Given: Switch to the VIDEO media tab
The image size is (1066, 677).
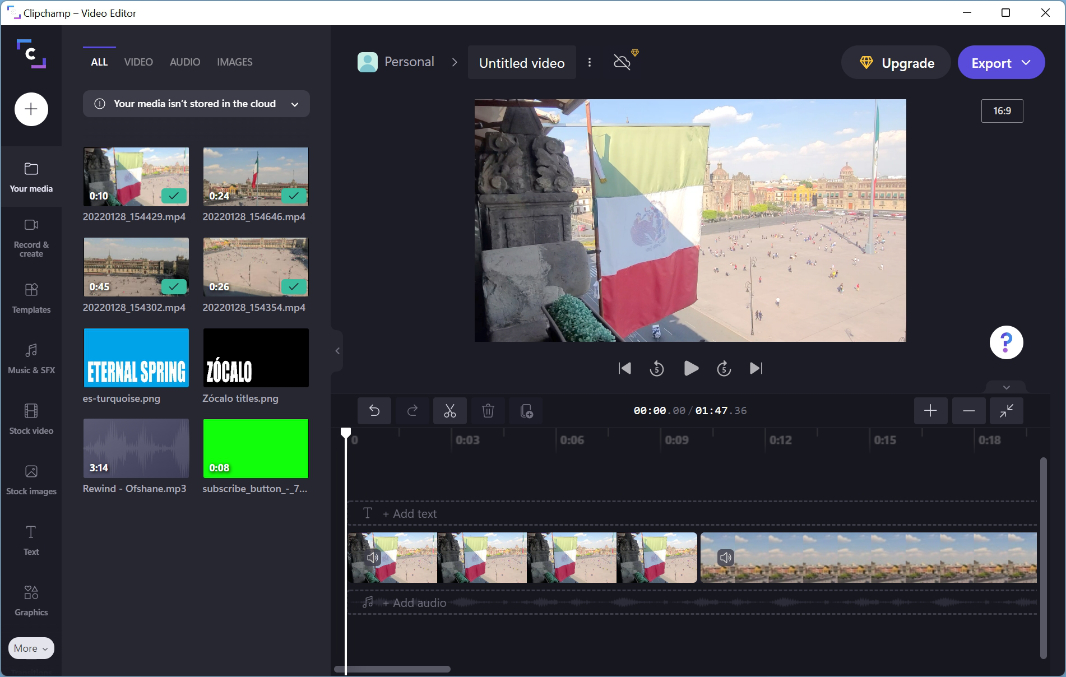Looking at the screenshot, I should point(138,62).
